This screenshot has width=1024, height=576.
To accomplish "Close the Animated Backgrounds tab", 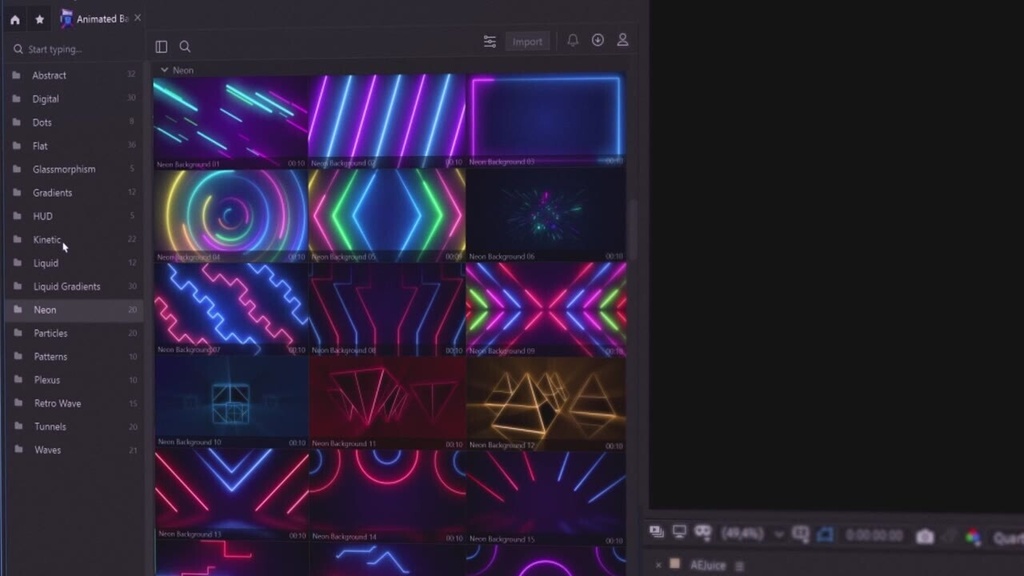I will pyautogui.click(x=137, y=18).
